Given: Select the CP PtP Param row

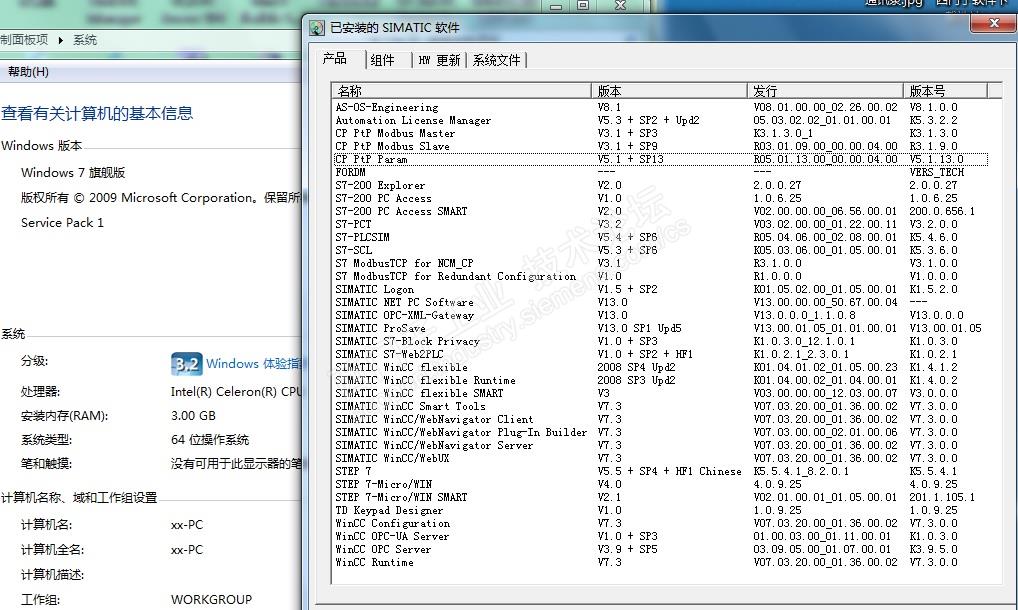Looking at the screenshot, I should coord(660,159).
